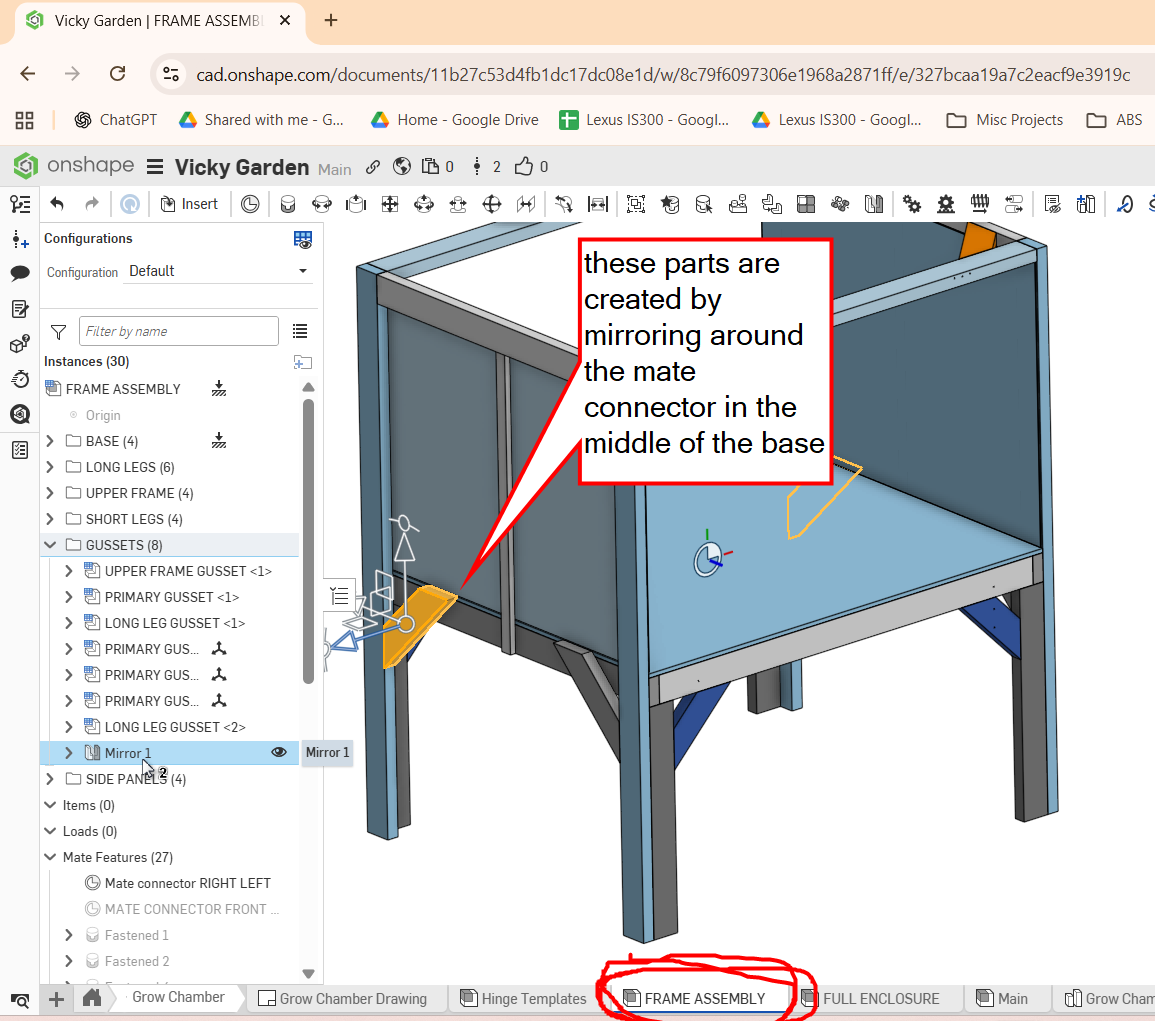
Task: Switch to the FULL ENCLOSURE tab
Action: (x=880, y=998)
